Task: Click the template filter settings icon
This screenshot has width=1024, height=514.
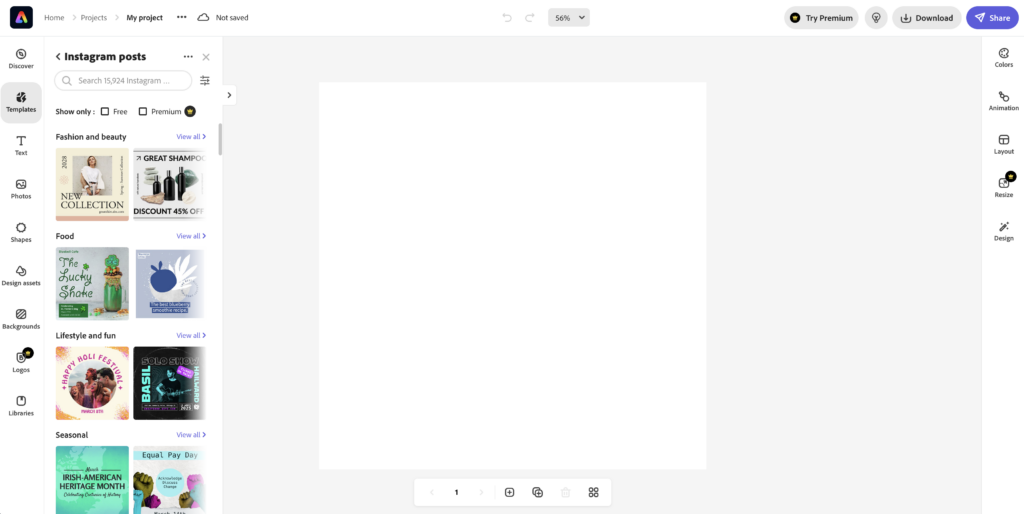Action: coord(205,80)
